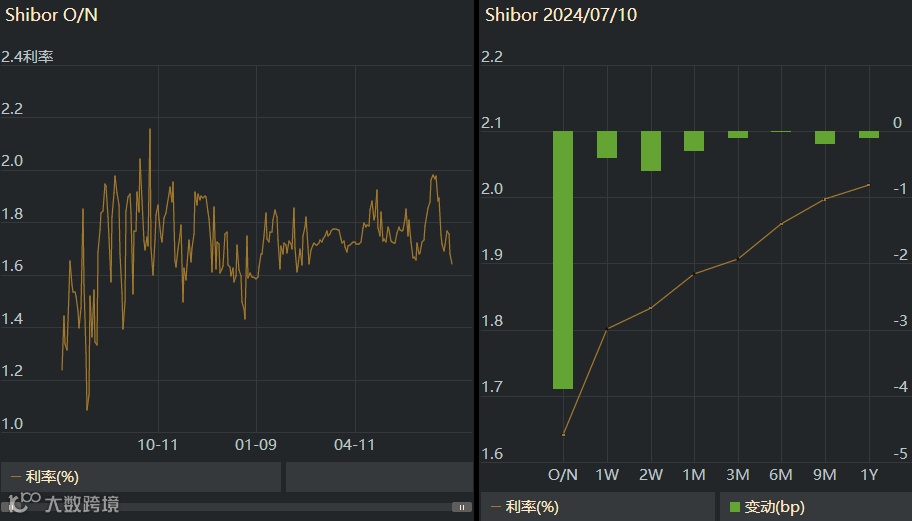Click the 1Y point on the rate curve

point(868,185)
